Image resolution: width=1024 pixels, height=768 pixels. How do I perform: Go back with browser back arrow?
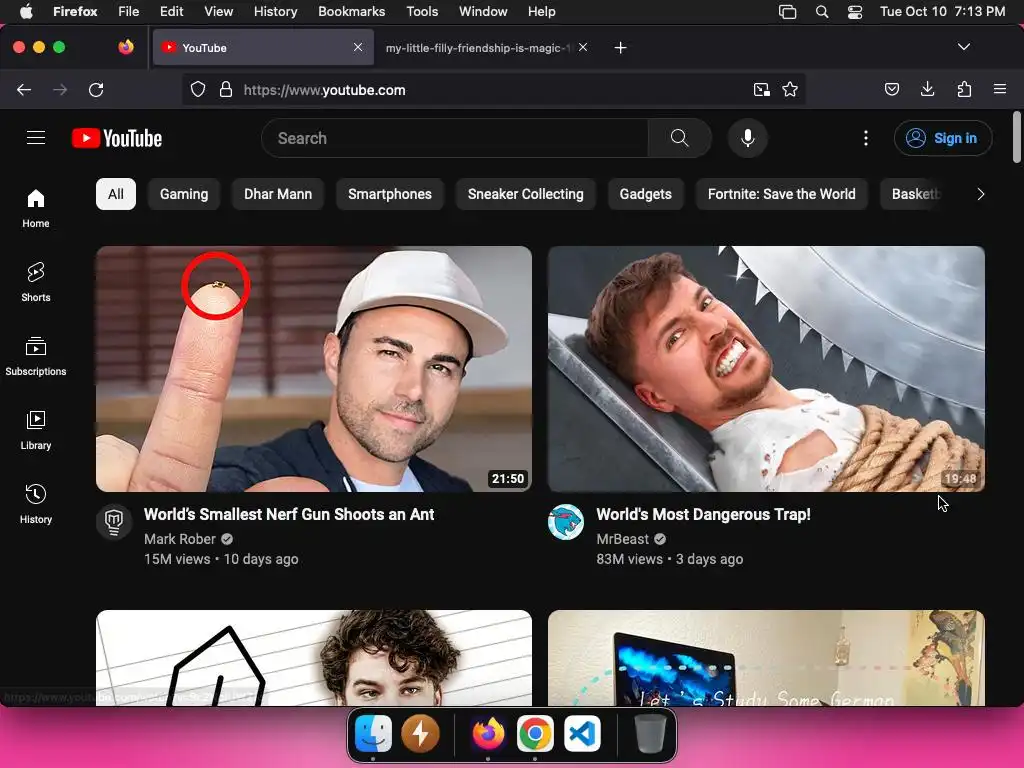(x=24, y=89)
